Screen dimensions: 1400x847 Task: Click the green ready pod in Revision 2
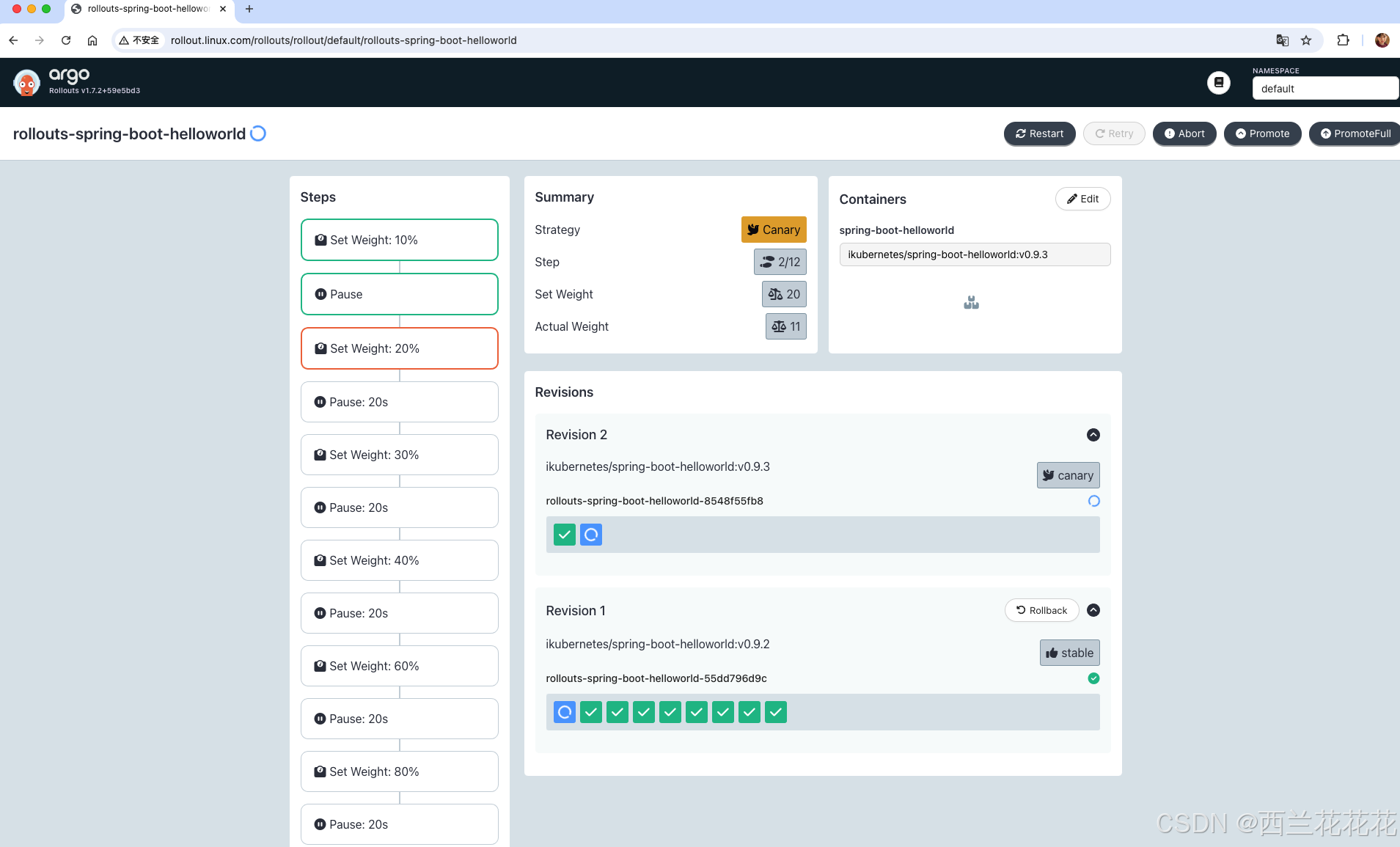point(565,535)
